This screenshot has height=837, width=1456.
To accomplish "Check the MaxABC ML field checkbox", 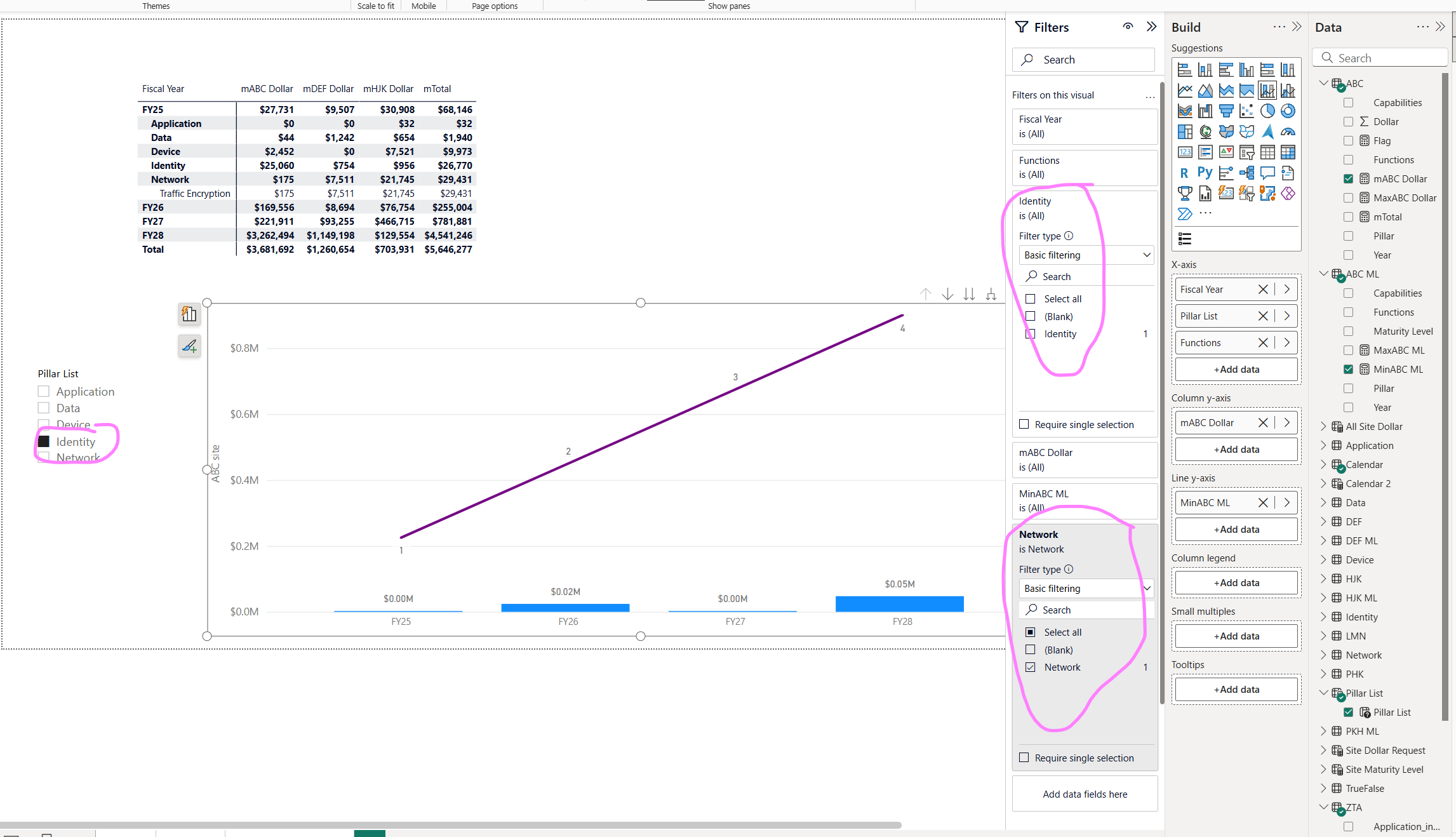I will click(x=1349, y=350).
